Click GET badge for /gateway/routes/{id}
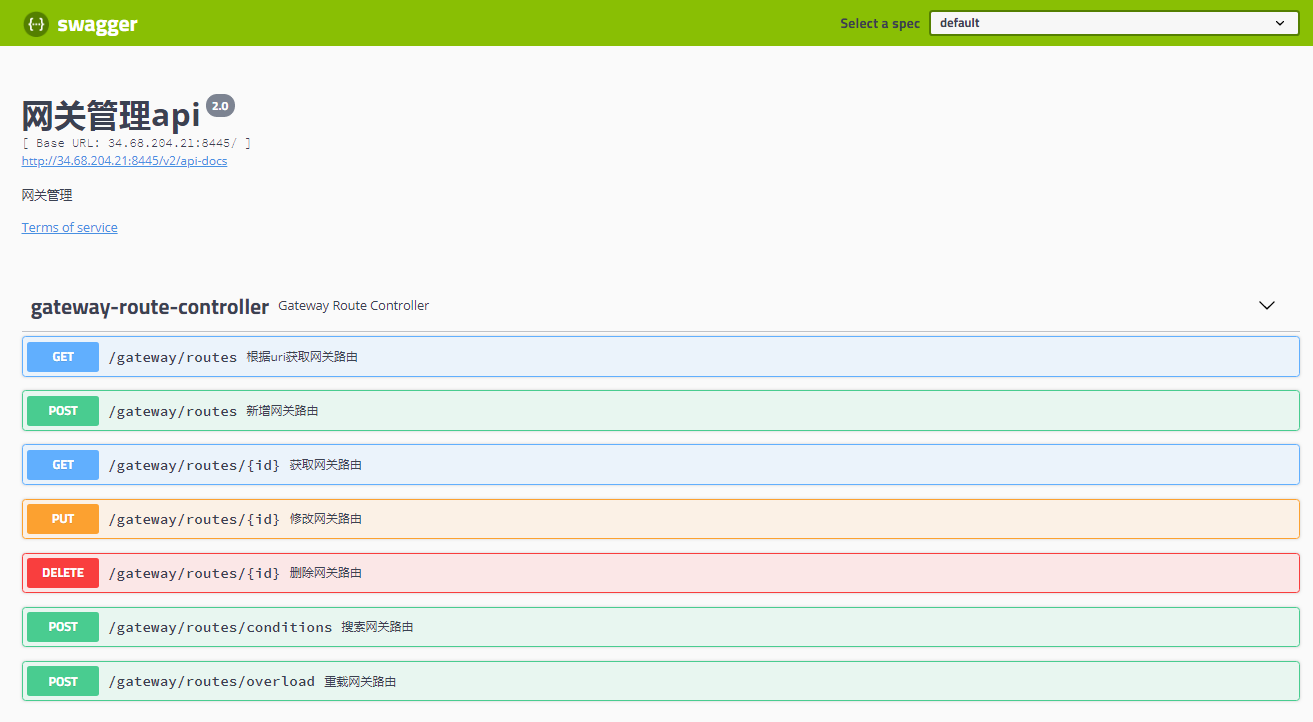The height and width of the screenshot is (722, 1313). coord(63,465)
